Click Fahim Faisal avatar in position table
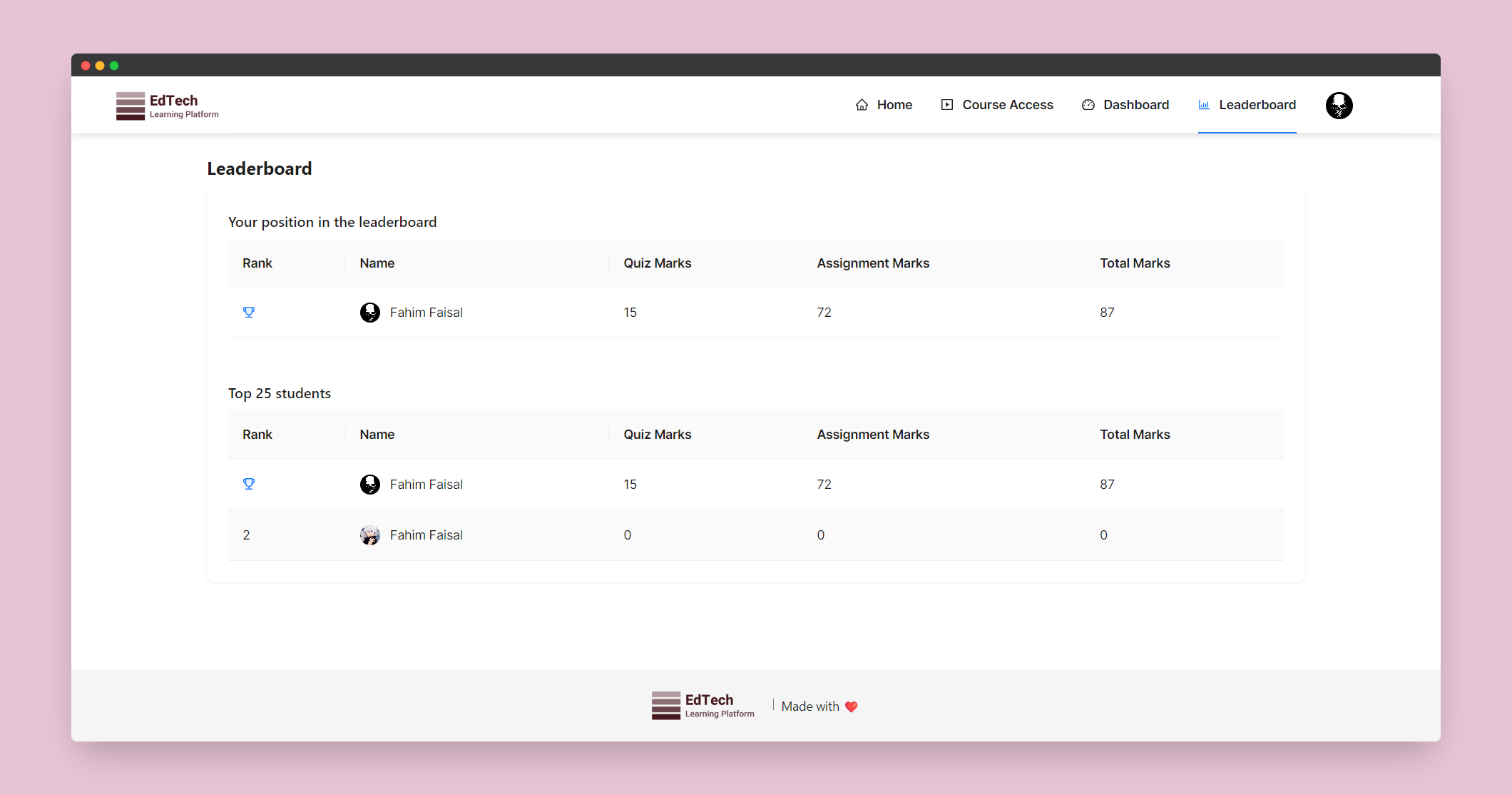1512x795 pixels. coord(369,313)
